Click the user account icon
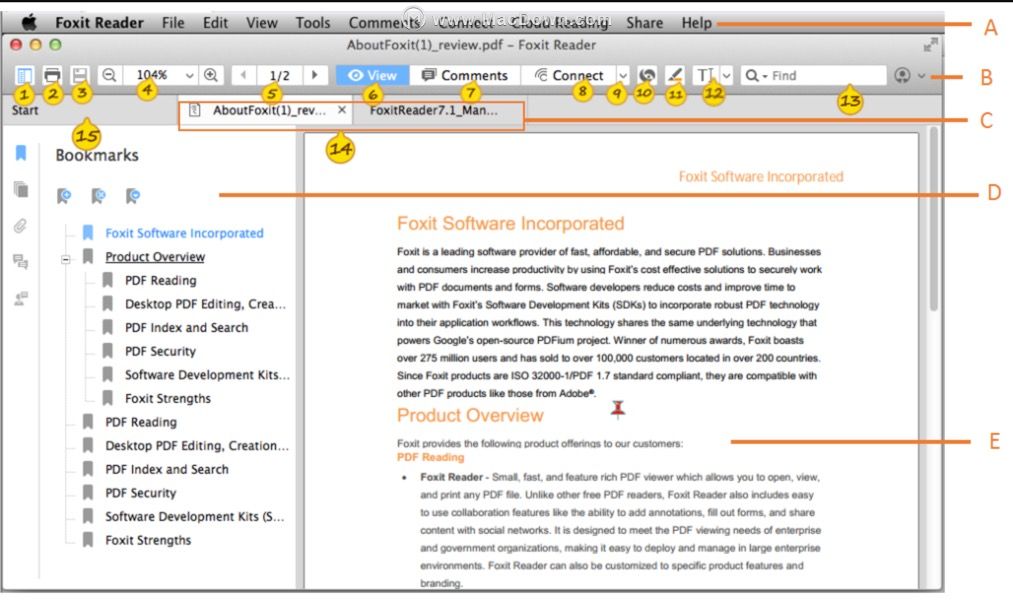1013x600 pixels. click(x=903, y=75)
